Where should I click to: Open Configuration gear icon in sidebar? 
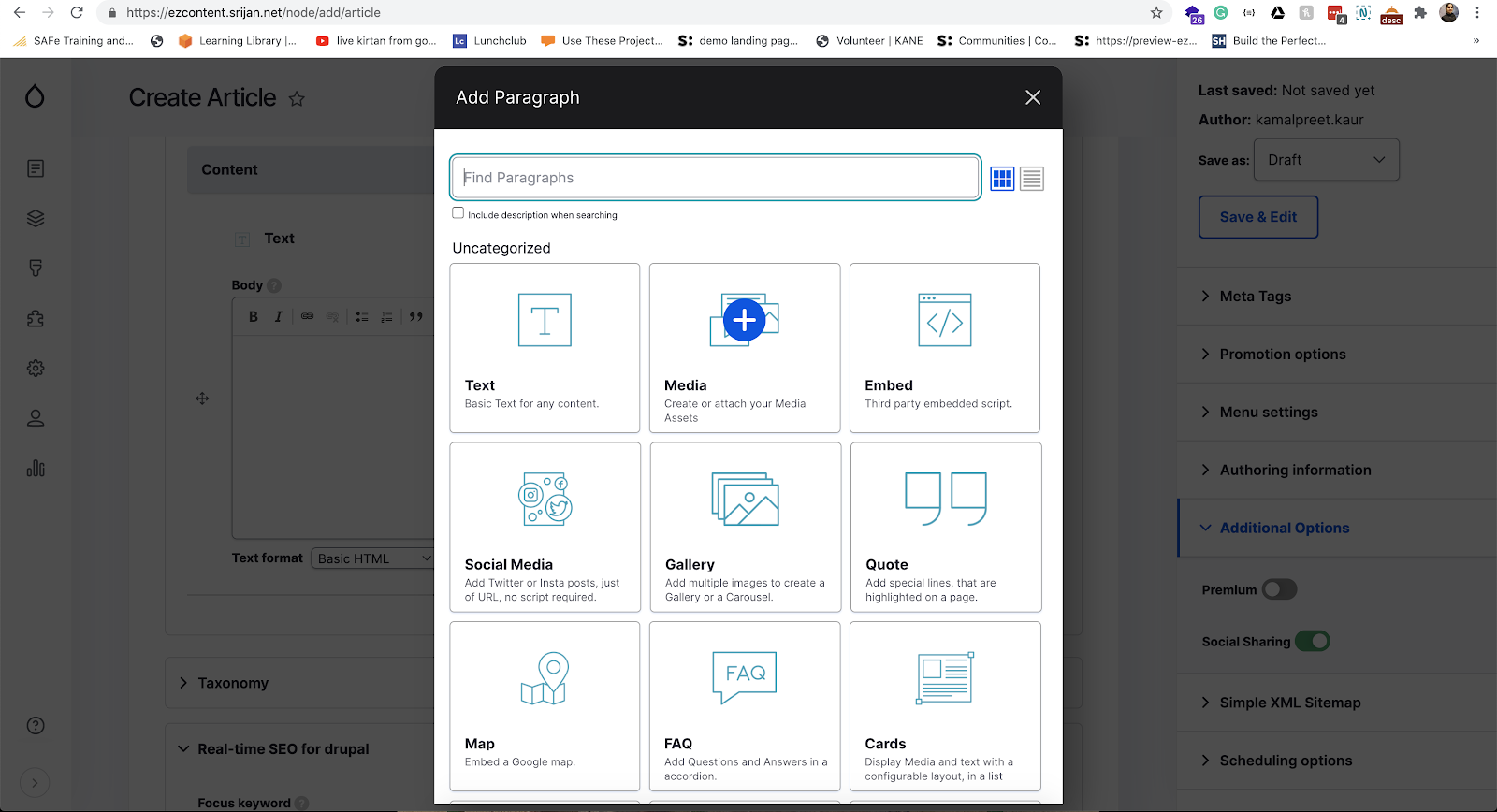pos(36,369)
